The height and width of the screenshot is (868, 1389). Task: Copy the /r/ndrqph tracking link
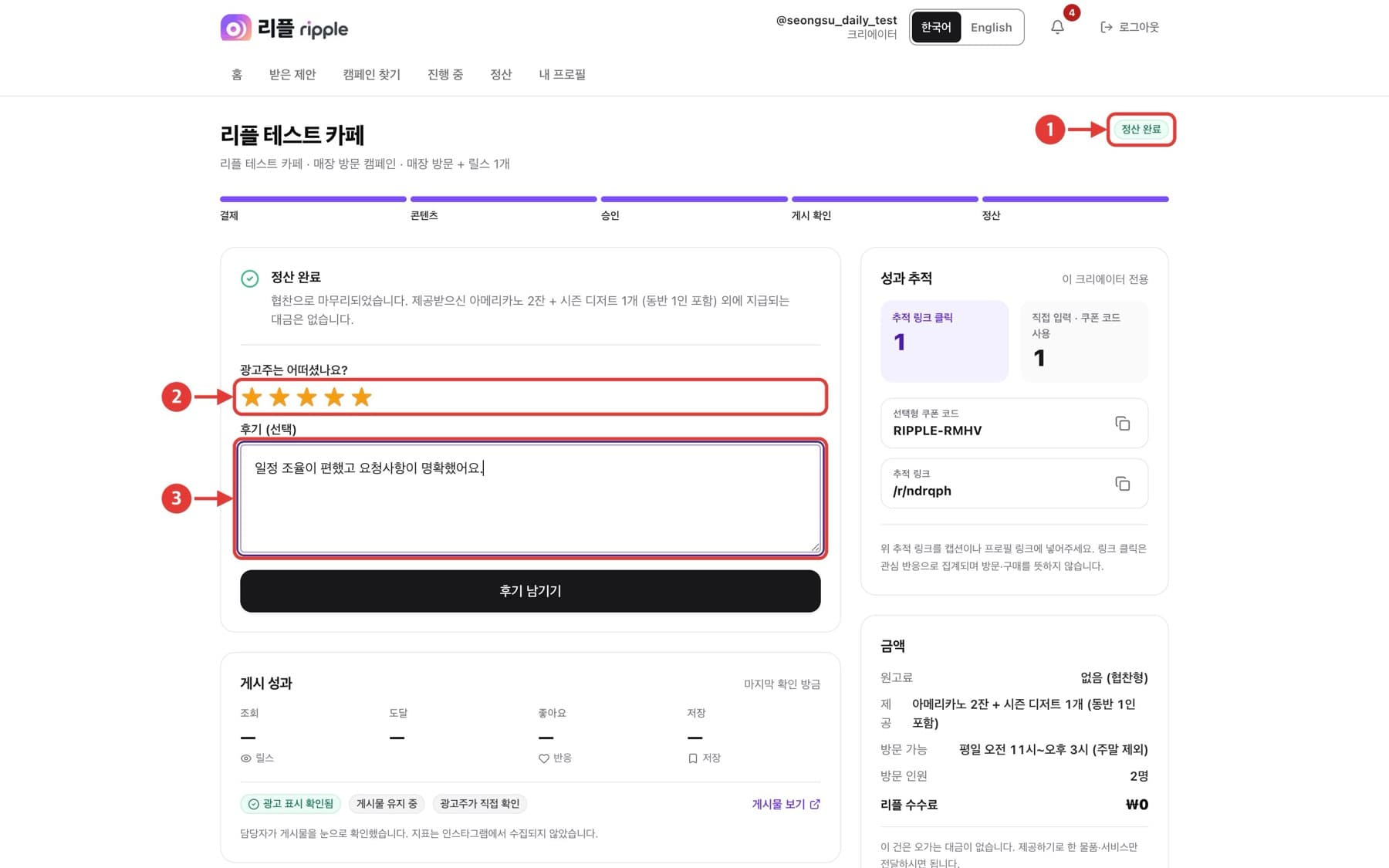1122,483
